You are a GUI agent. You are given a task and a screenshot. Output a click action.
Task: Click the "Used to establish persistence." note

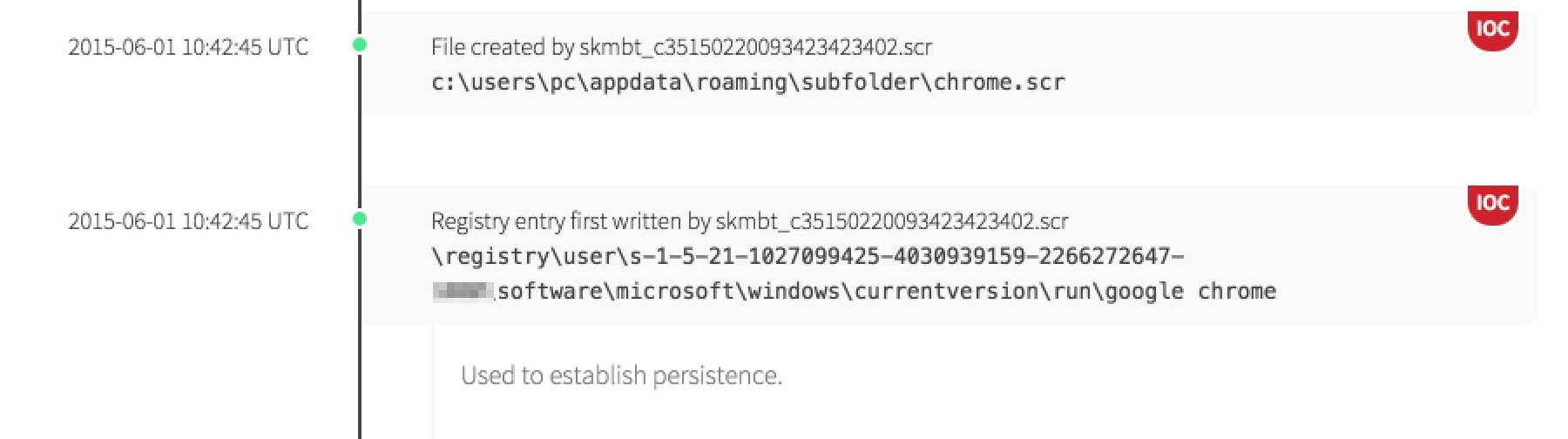click(x=621, y=375)
